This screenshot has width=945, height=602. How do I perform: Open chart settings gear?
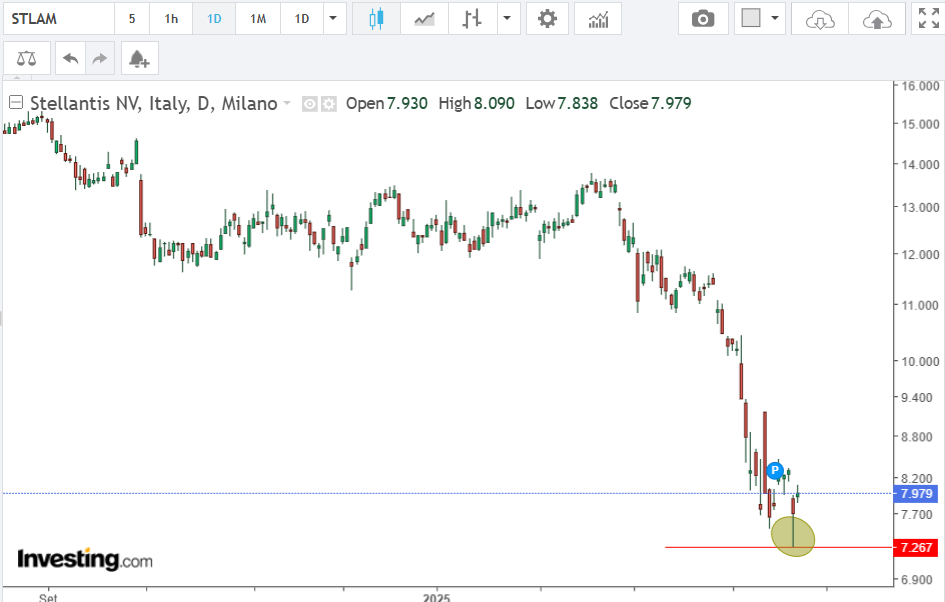547,19
